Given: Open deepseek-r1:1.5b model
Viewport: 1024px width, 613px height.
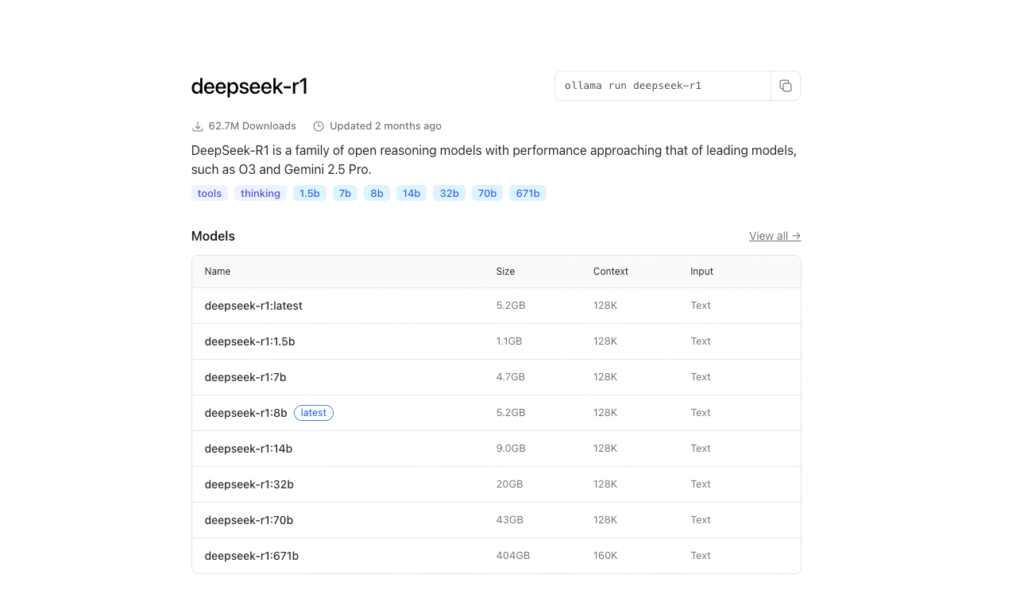Looking at the screenshot, I should tap(249, 342).
